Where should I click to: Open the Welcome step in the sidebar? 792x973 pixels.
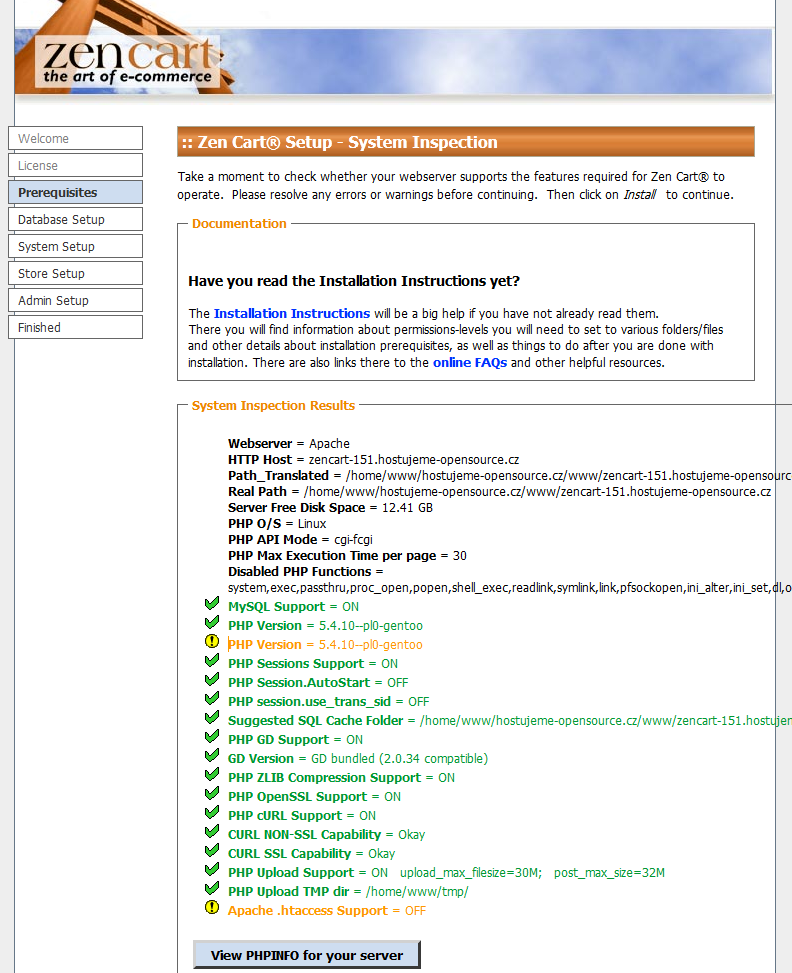pos(75,138)
